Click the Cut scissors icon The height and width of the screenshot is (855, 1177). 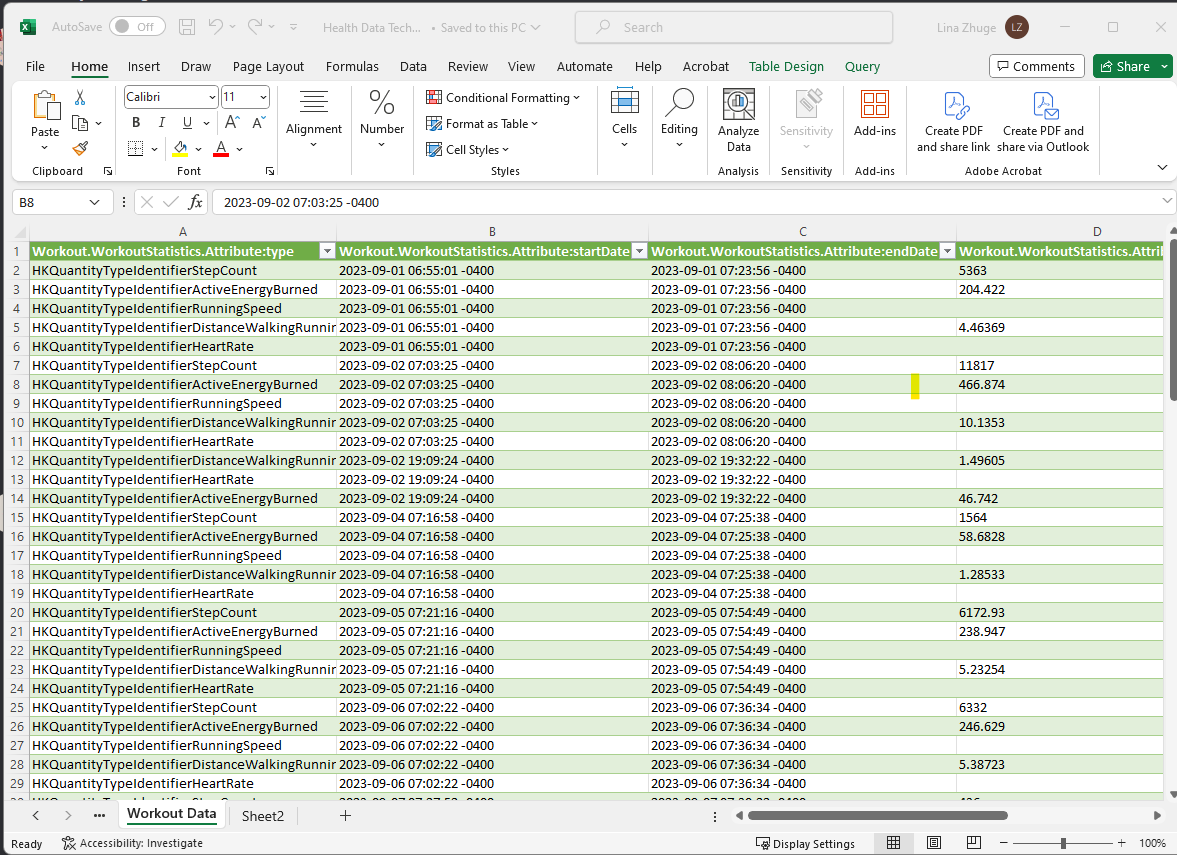pyautogui.click(x=80, y=98)
